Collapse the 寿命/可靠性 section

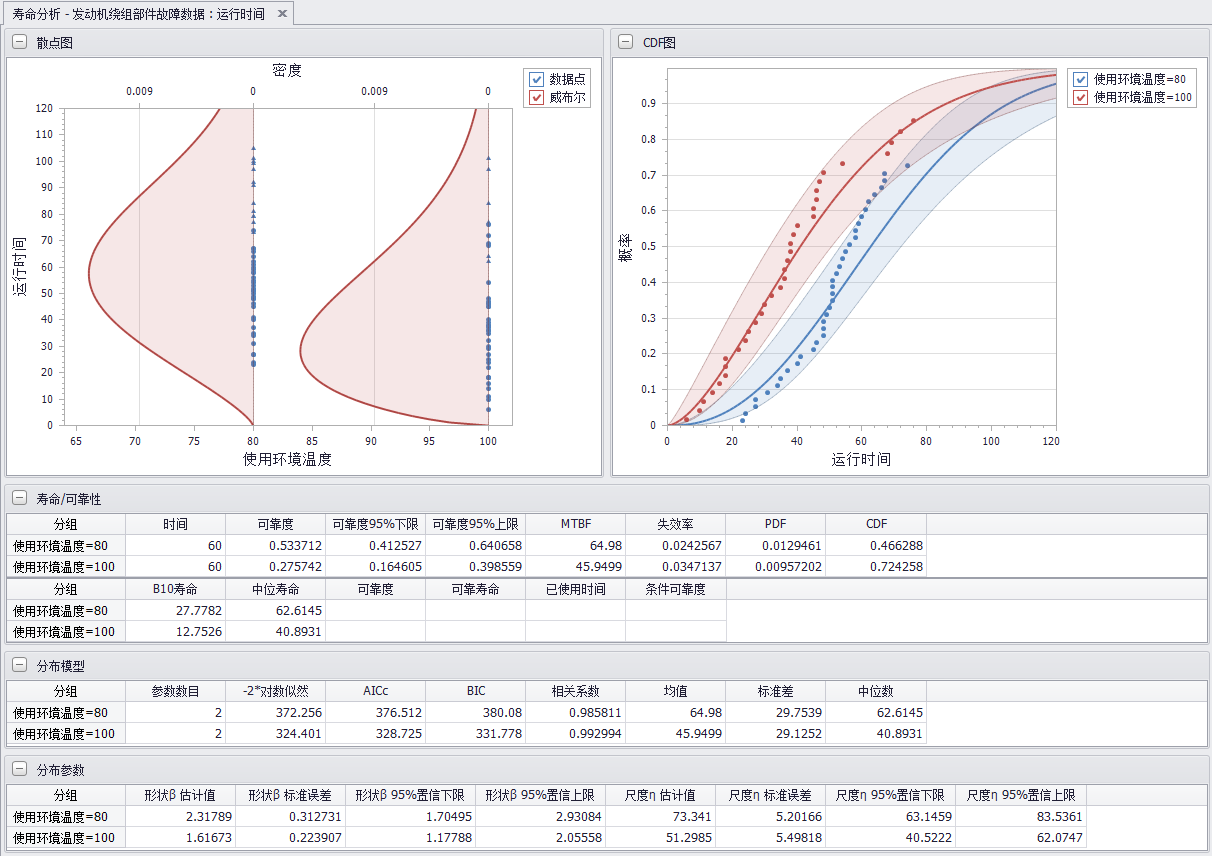(x=20, y=498)
